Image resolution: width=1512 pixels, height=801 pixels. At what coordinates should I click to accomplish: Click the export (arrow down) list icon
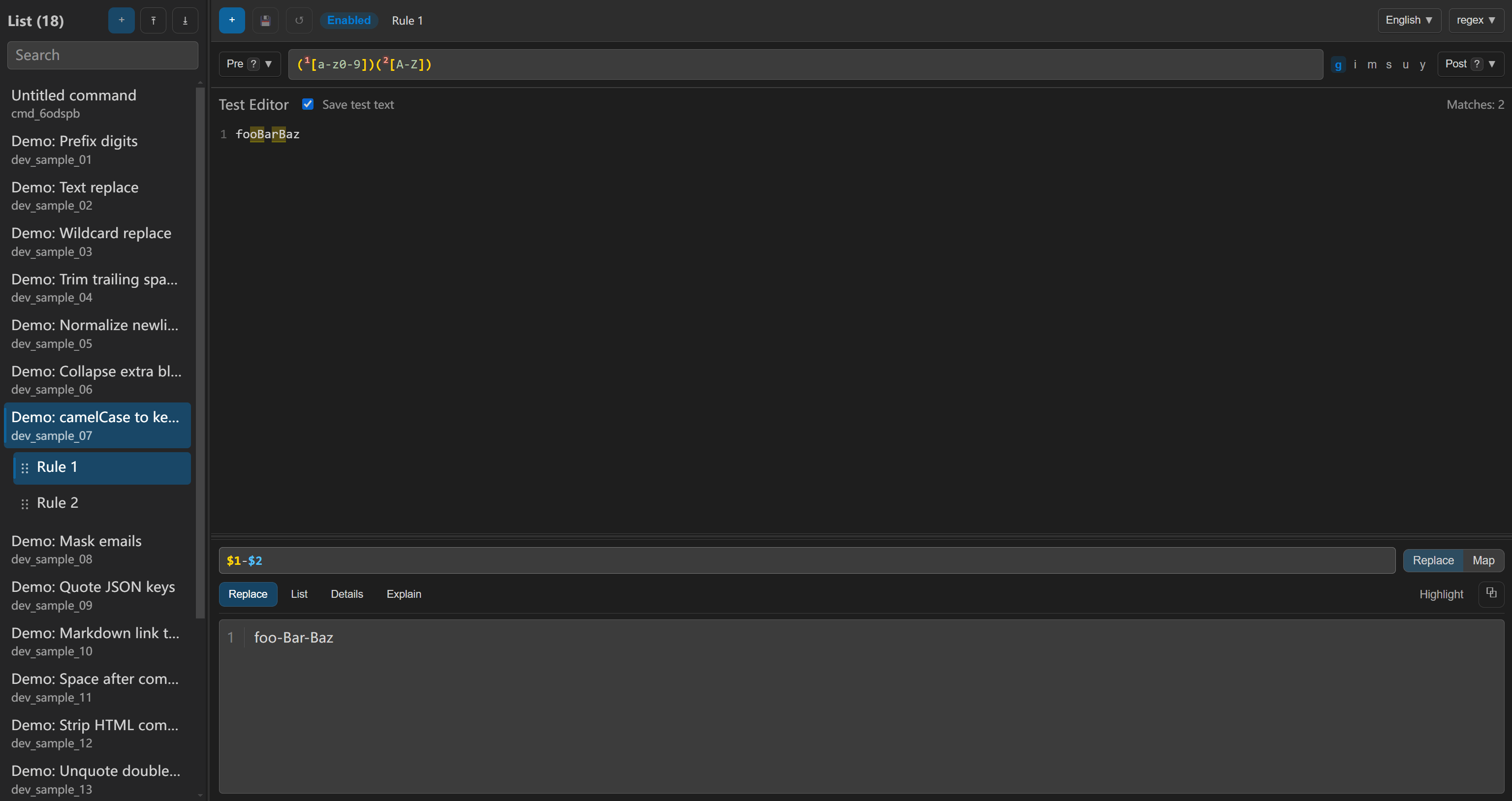[x=185, y=21]
